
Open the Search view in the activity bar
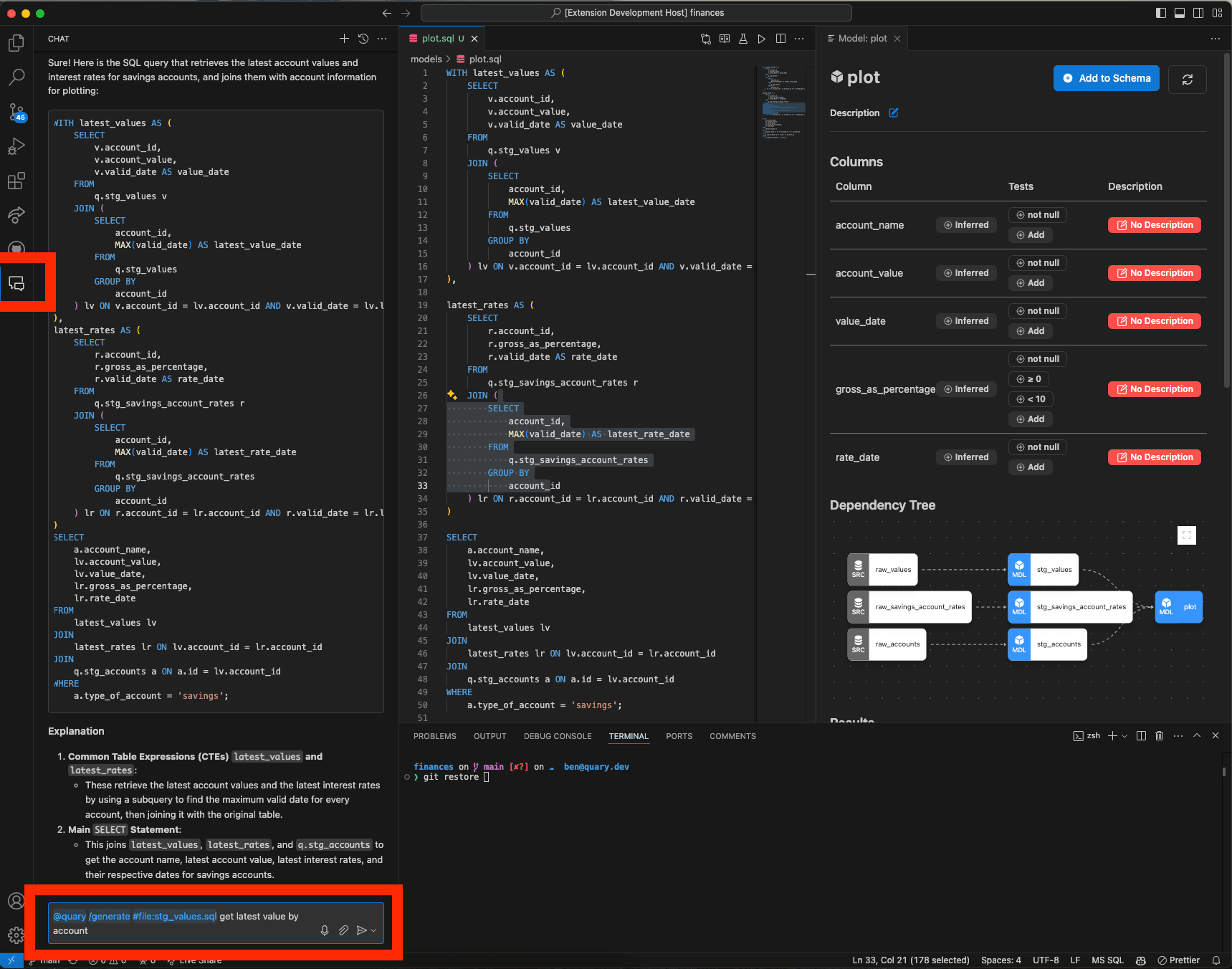(16, 77)
